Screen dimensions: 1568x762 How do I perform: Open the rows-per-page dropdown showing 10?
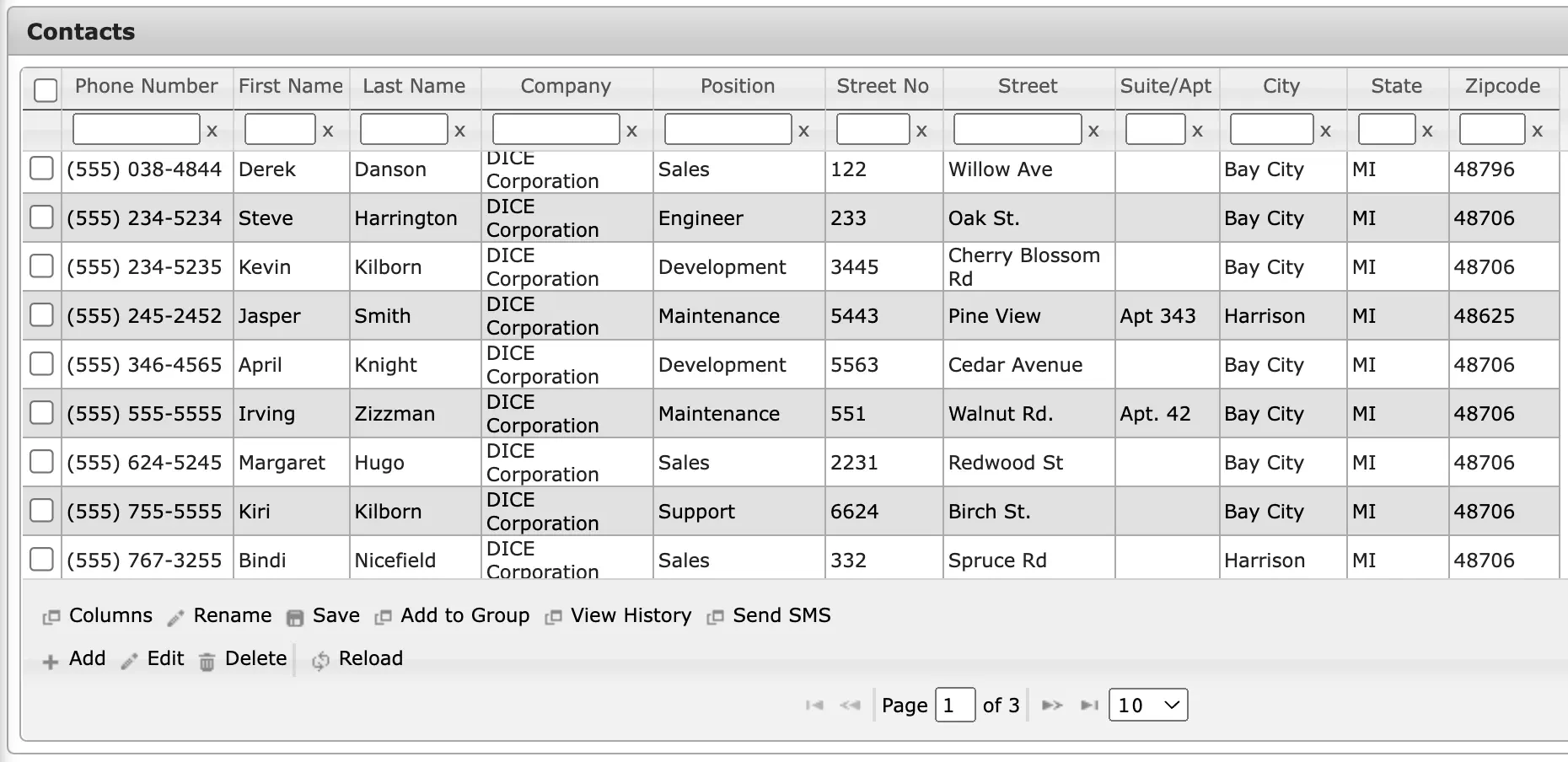(x=1148, y=705)
